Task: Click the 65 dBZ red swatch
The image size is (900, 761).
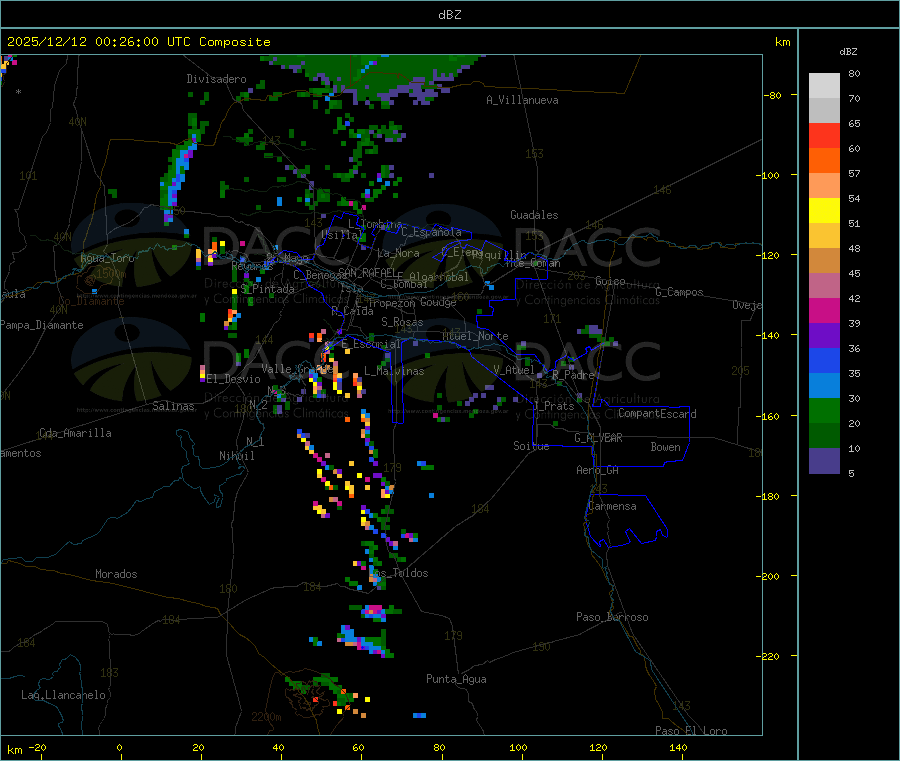Action: (x=824, y=135)
